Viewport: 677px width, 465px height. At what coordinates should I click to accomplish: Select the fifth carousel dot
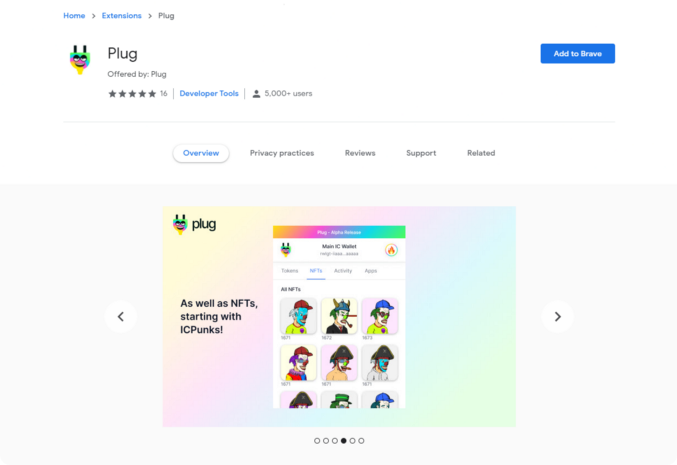coord(352,441)
